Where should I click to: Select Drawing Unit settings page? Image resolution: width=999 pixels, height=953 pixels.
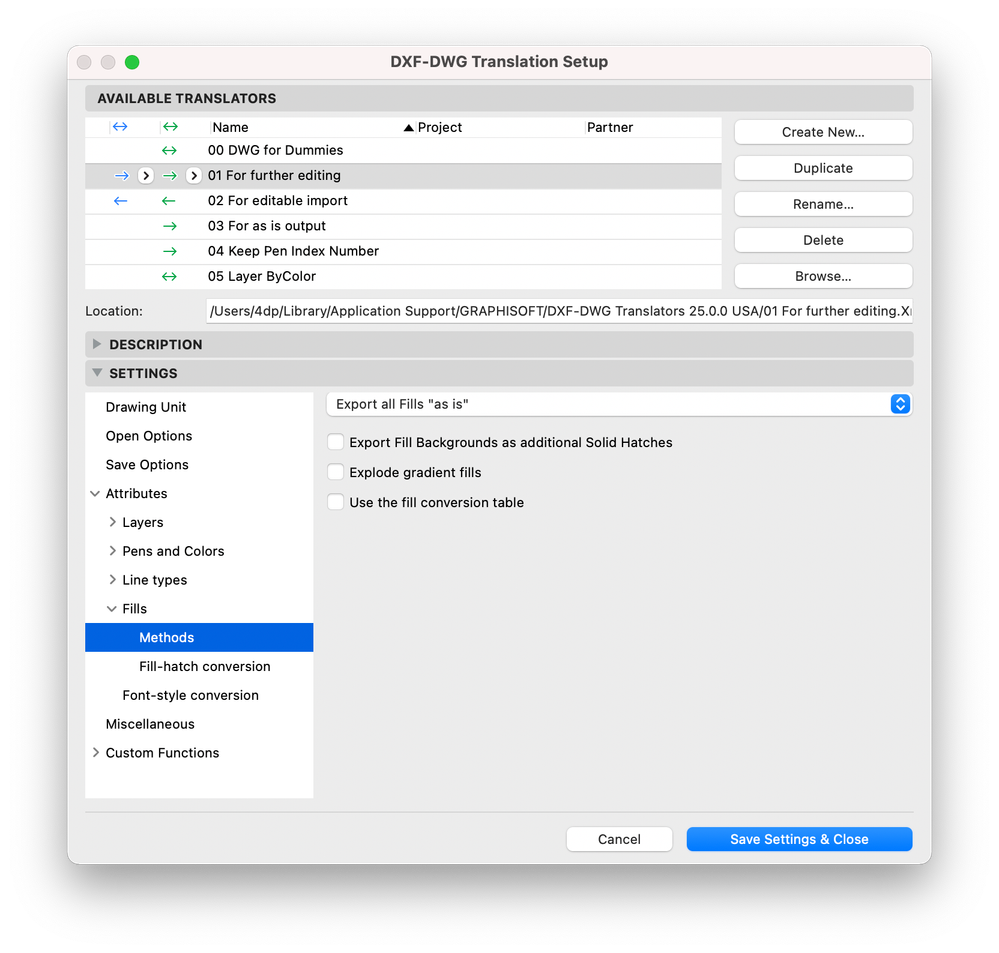pyautogui.click(x=146, y=407)
